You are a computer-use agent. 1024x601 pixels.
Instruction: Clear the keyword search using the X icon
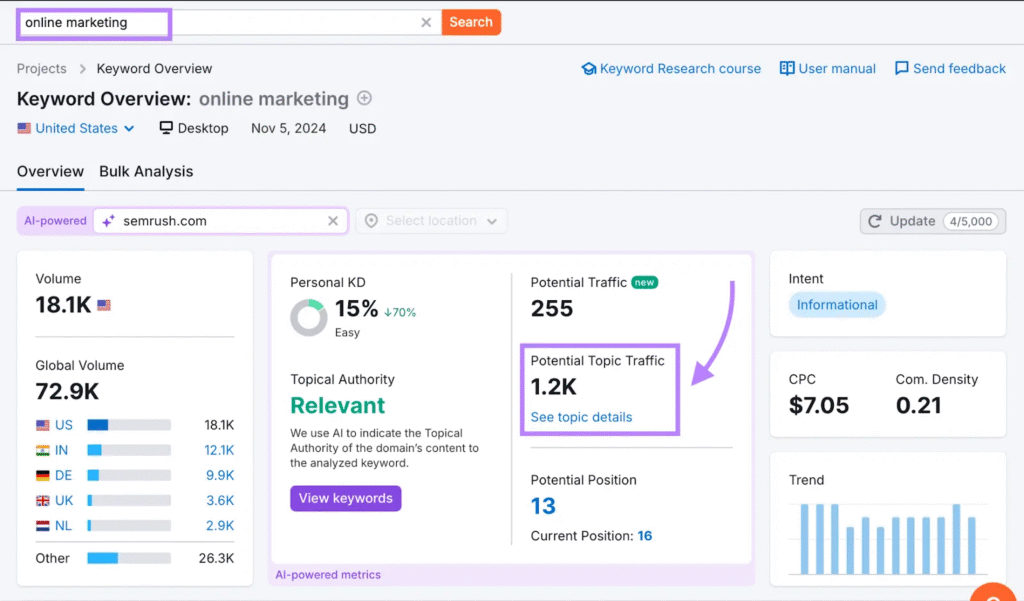click(x=426, y=21)
